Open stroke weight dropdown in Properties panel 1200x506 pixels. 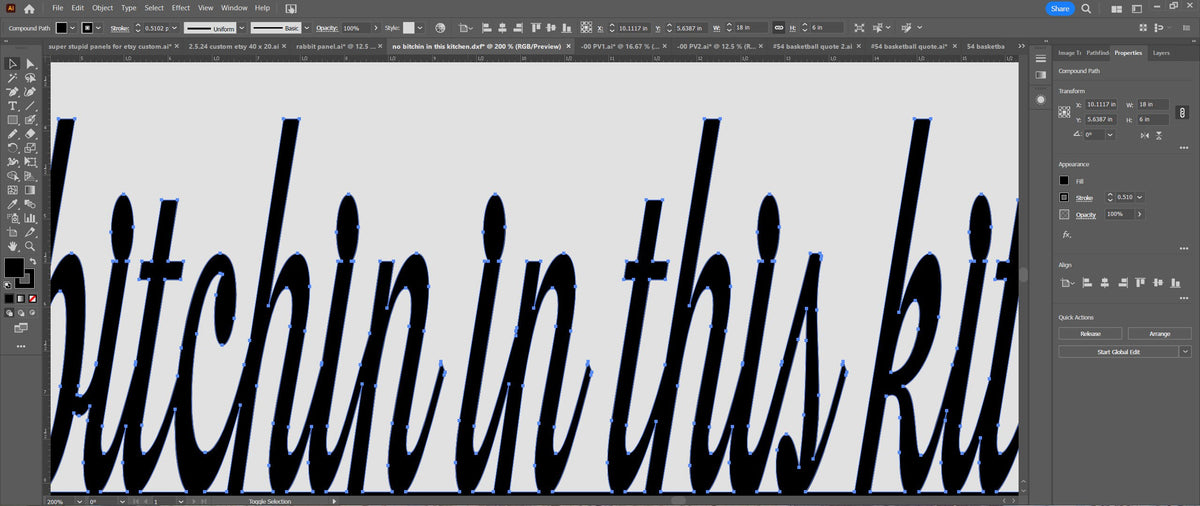[x=1139, y=198]
